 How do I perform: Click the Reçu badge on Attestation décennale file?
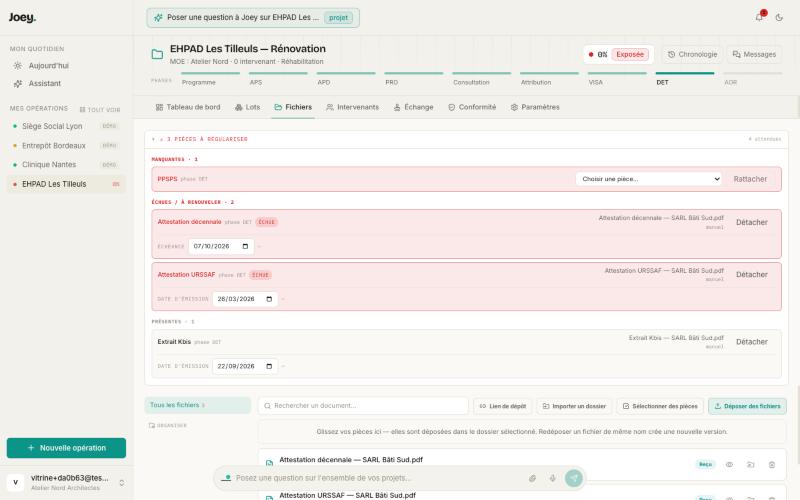[x=706, y=464]
